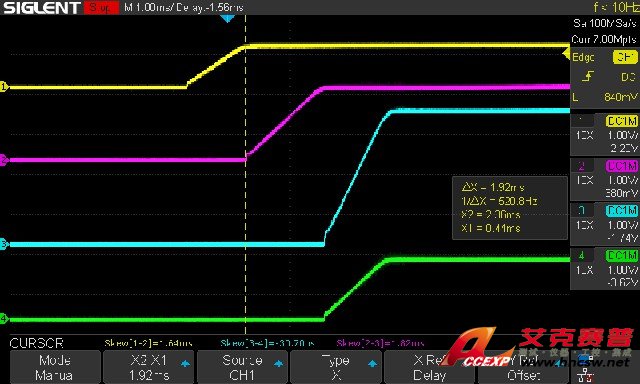Click the Edge trigger type label
Viewport: 640px width, 384px height.
(583, 57)
